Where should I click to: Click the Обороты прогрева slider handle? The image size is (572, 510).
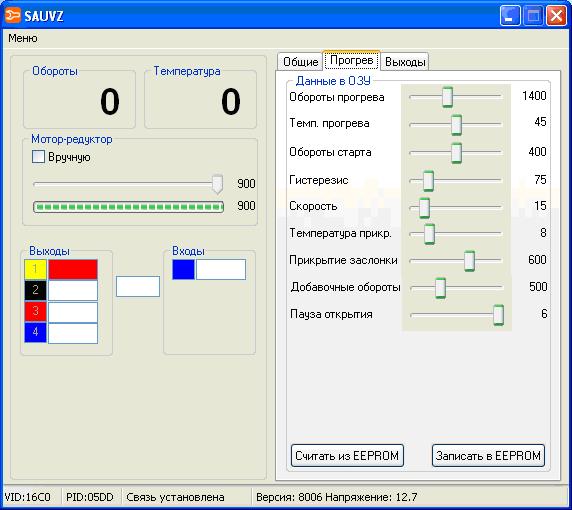click(448, 97)
